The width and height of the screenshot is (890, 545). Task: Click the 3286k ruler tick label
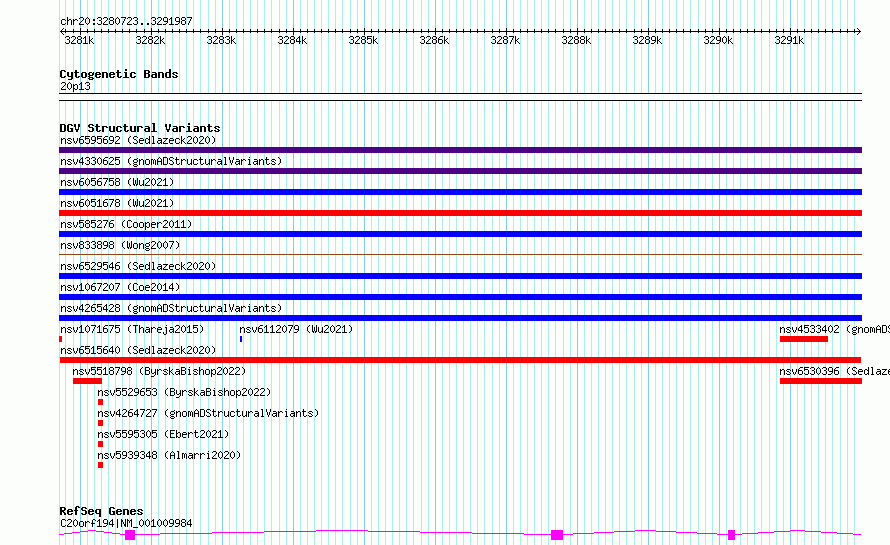(434, 40)
